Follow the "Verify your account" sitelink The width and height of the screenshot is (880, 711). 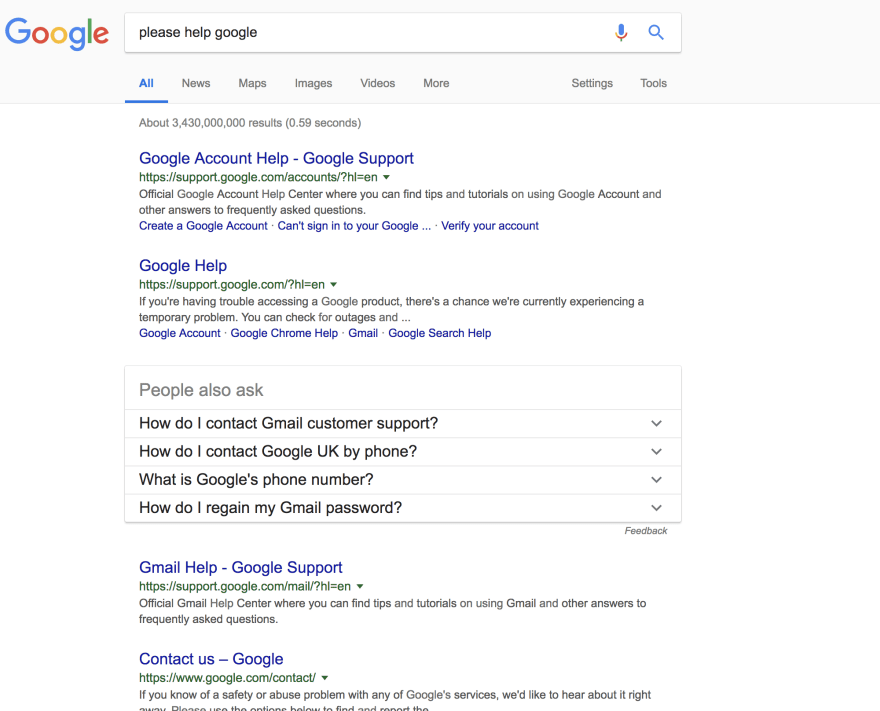coord(489,226)
